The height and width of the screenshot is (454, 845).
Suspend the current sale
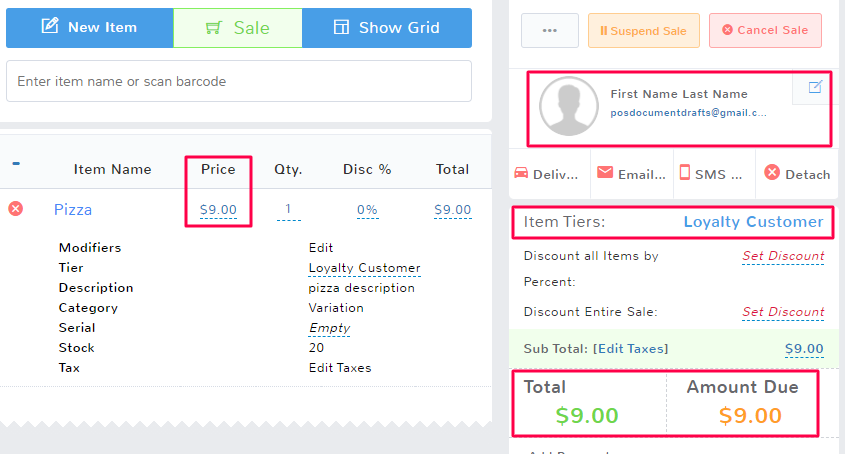[643, 30]
